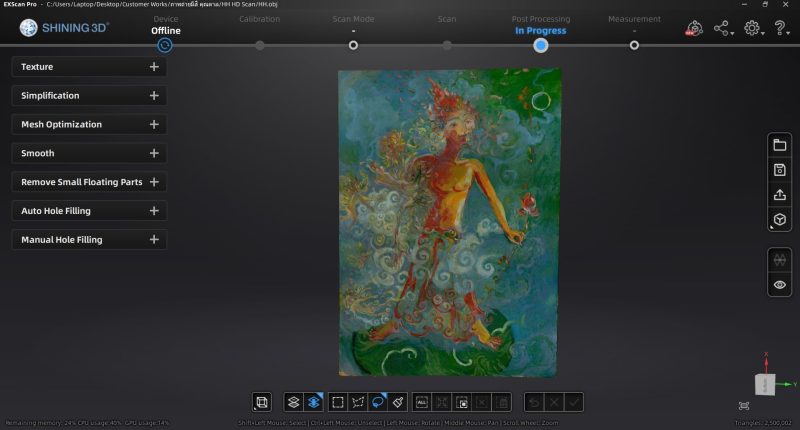Screen dimensions: 800x430
Task: Click the mirror/flip view icon
Action: (780, 260)
